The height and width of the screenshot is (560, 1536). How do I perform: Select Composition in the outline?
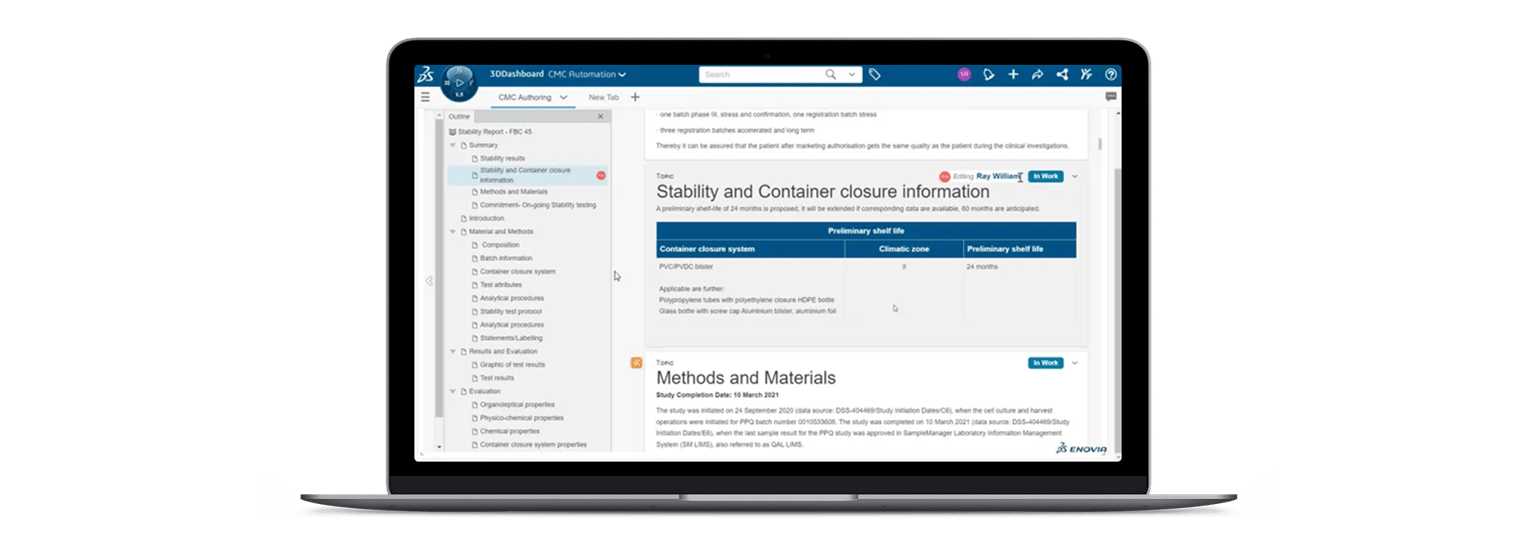coord(501,245)
